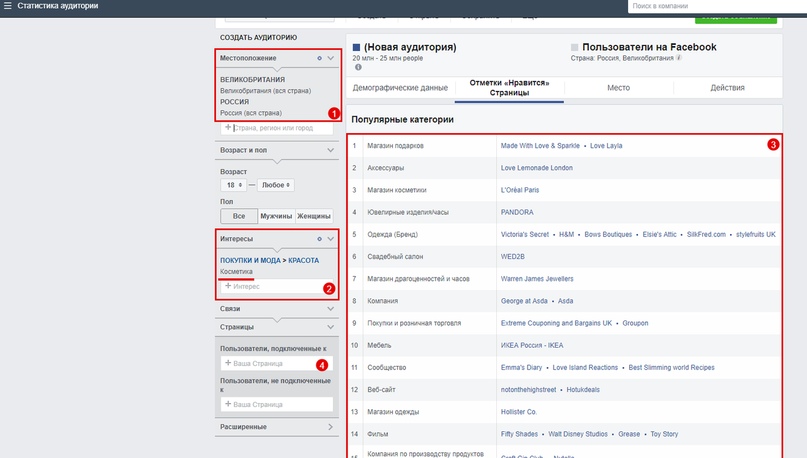This screenshot has width=807, height=458.
Task: Open the Toy Story page link
Action: click(664, 433)
